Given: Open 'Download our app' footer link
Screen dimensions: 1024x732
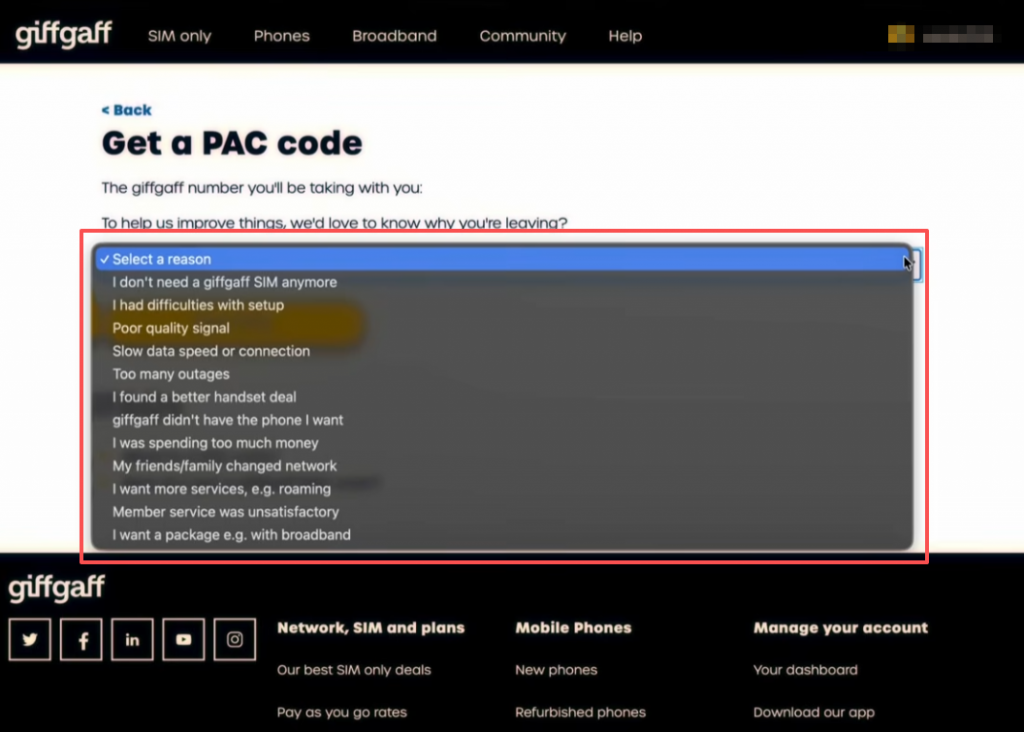Looking at the screenshot, I should [x=814, y=712].
